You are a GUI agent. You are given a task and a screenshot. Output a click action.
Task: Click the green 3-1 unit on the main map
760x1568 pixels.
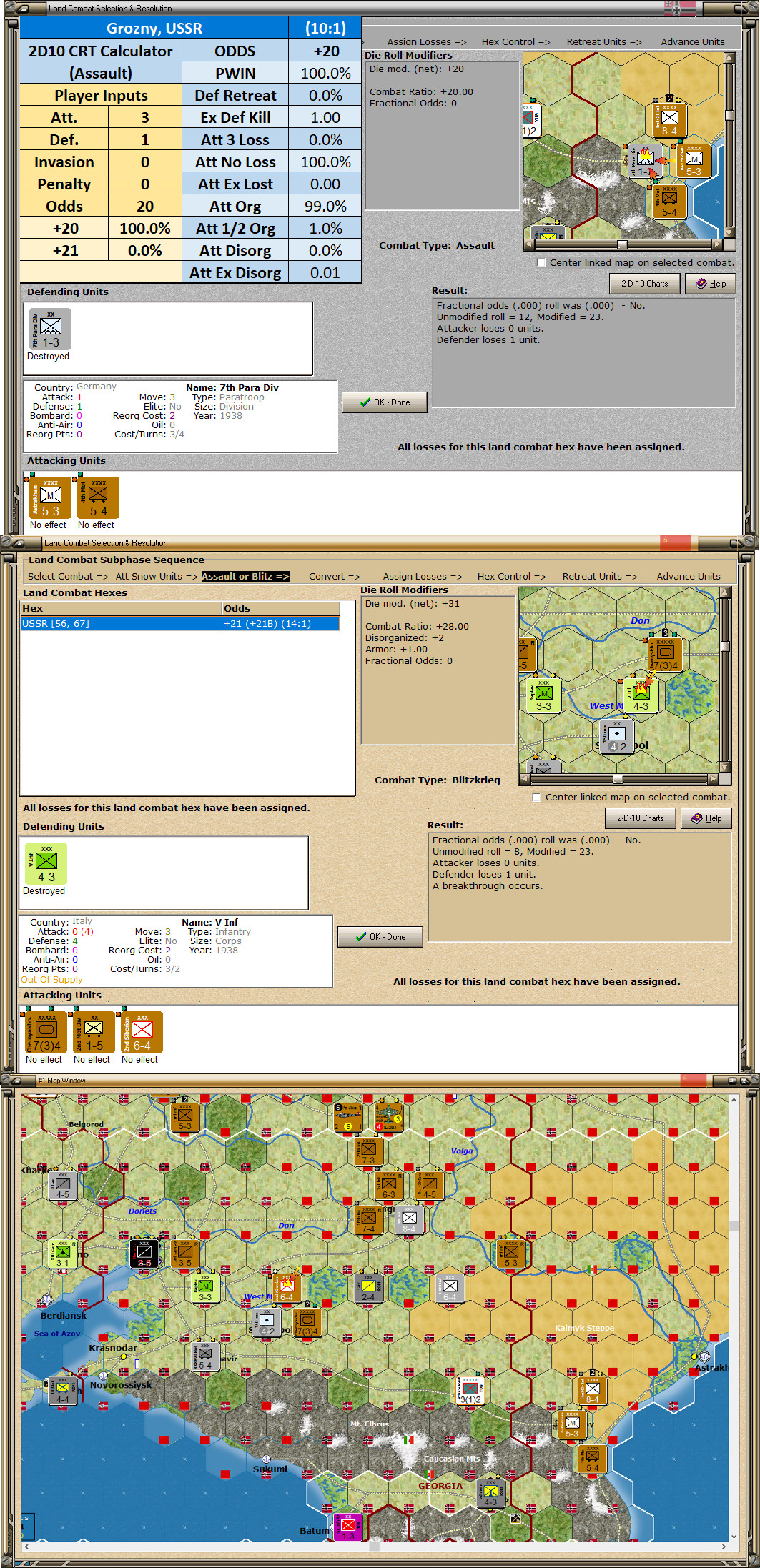click(63, 1254)
